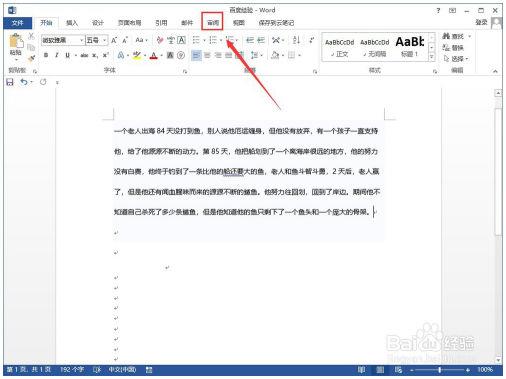The height and width of the screenshot is (379, 506).
Task: Toggle Superscript formatting
Action: [x=106, y=55]
